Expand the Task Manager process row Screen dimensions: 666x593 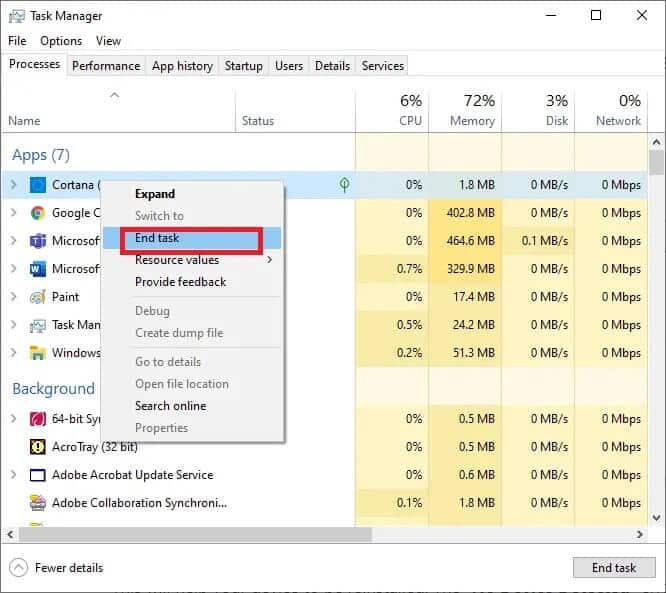click(14, 325)
